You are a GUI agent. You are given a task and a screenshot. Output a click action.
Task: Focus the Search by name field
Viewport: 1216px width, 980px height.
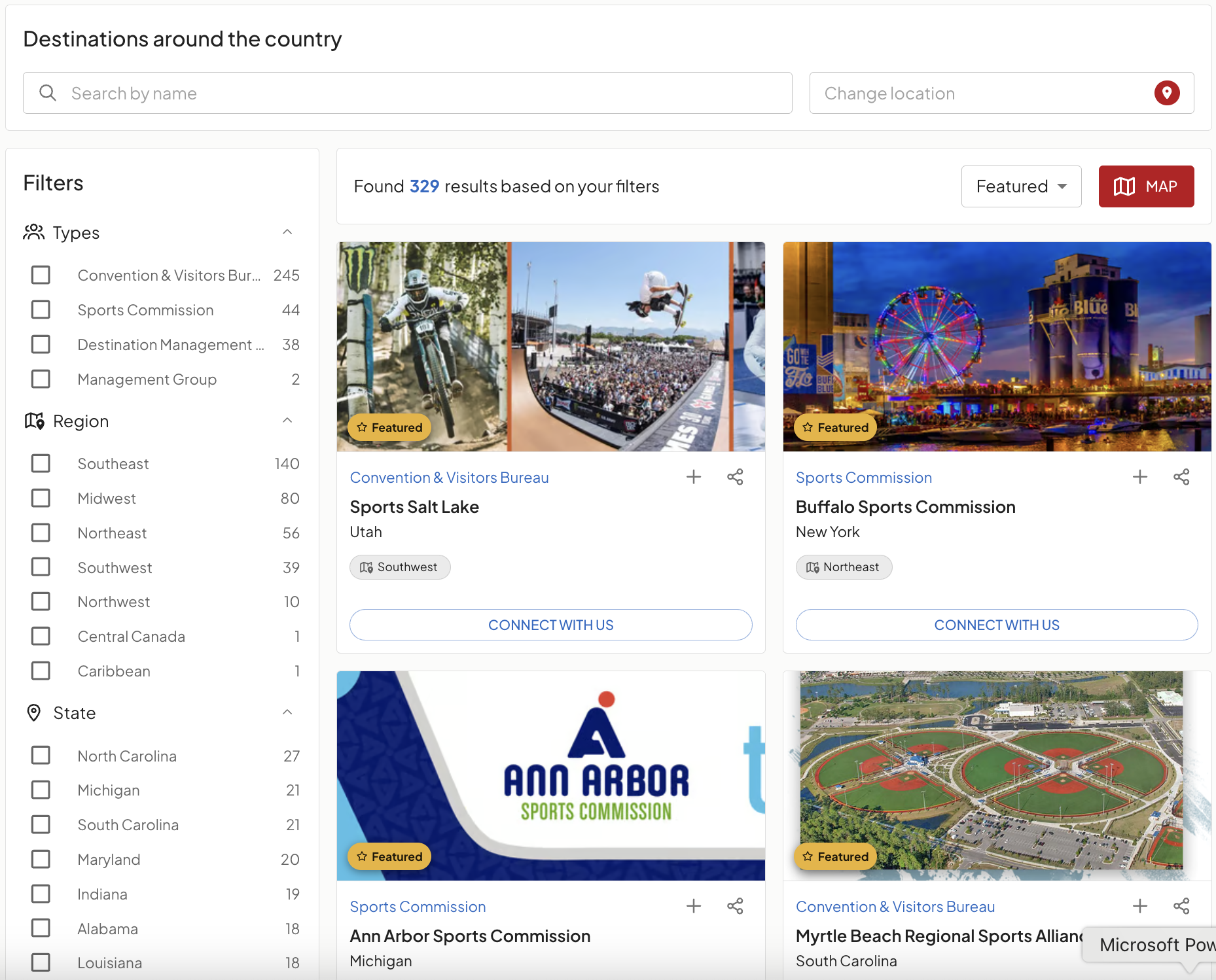[x=408, y=93]
